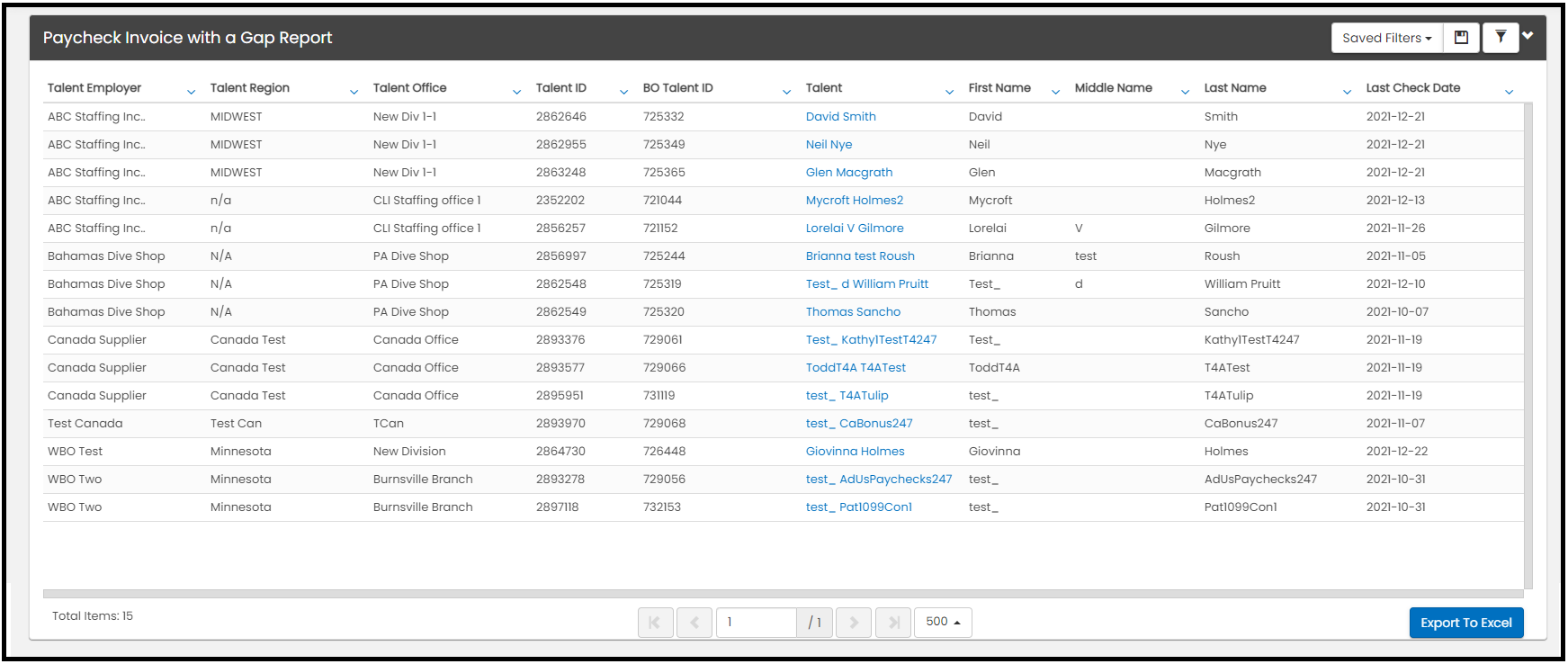This screenshot has height=664, width=1568.
Task: Click the horizontal scrollbar below the table
Action: (x=783, y=594)
